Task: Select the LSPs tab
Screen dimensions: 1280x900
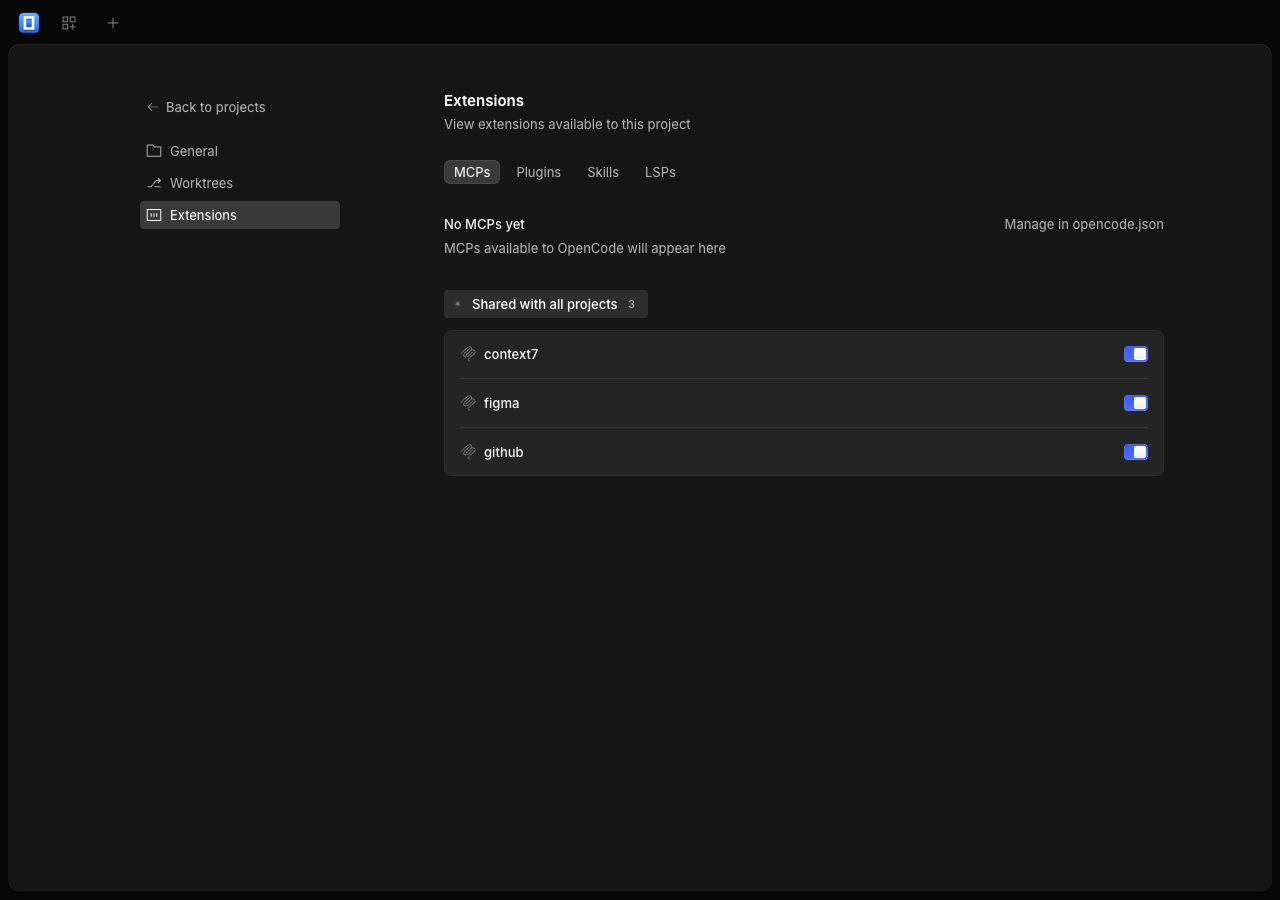Action: 660,172
